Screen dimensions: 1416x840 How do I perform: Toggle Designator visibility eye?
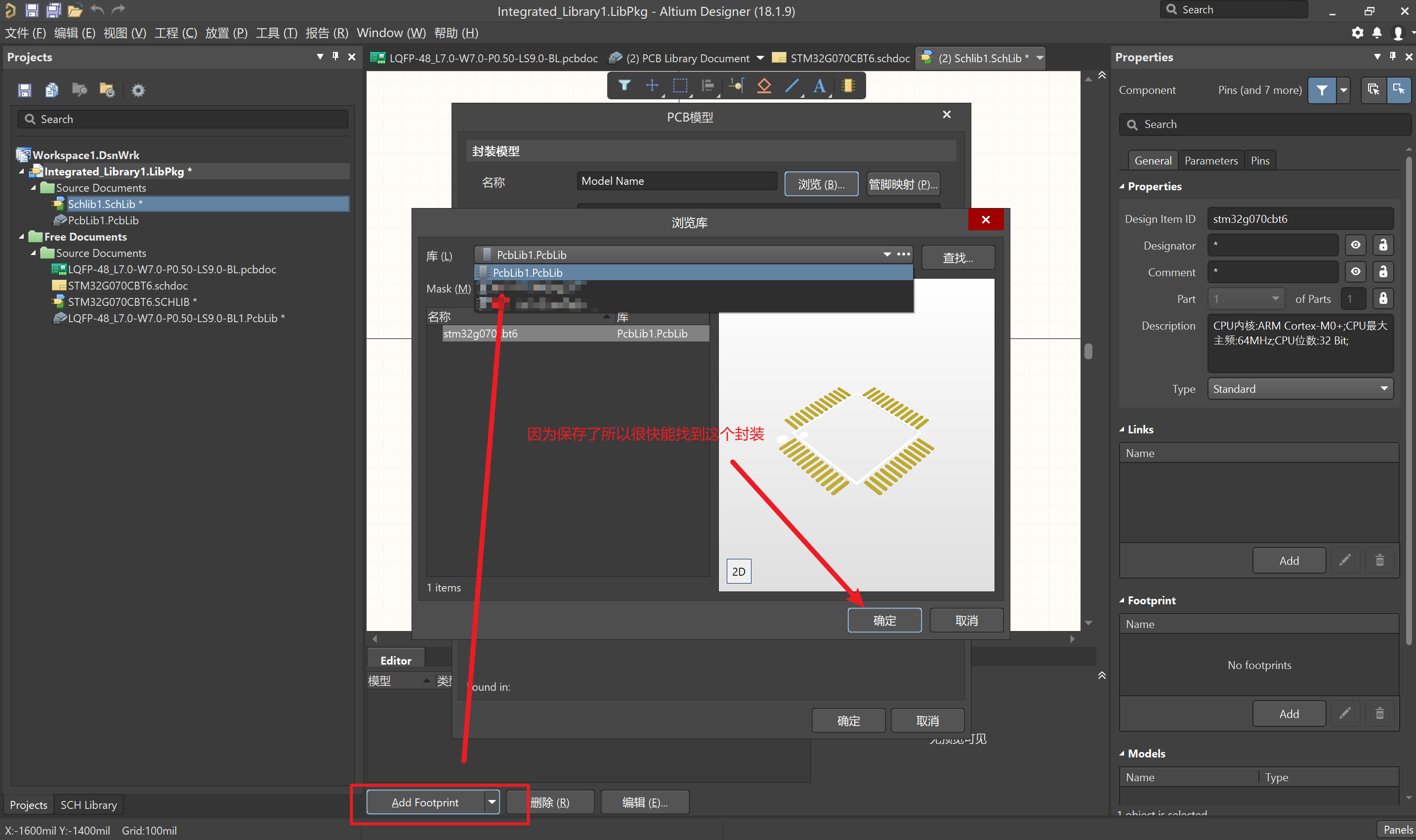1355,245
